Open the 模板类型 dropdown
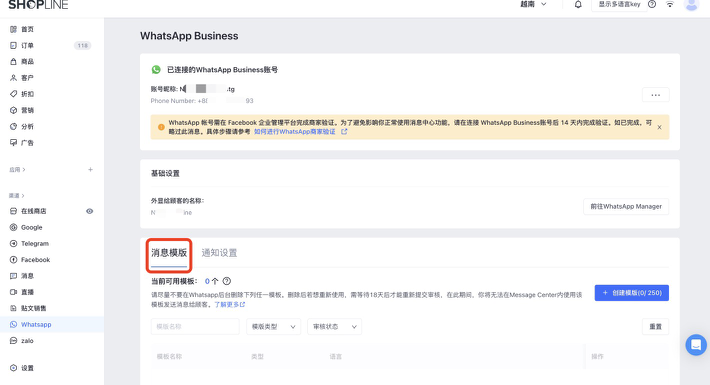The image size is (710, 385). click(x=273, y=327)
